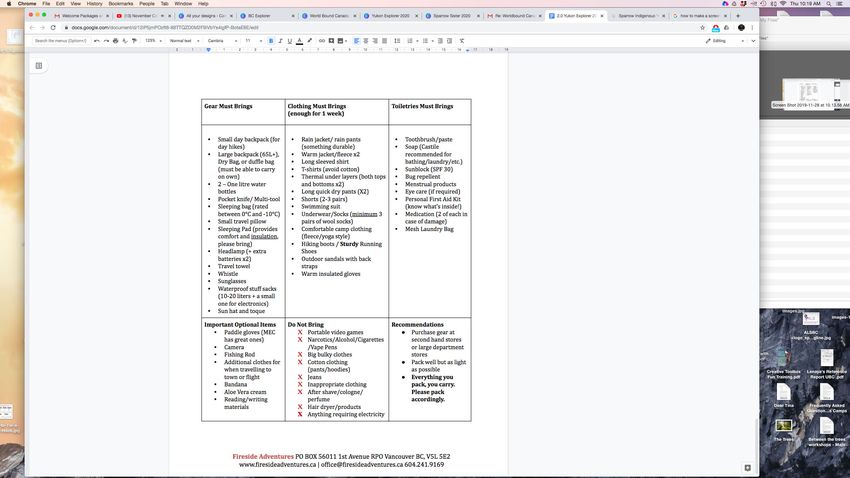Image resolution: width=850 pixels, height=478 pixels.
Task: Clear formatting from selected text
Action: [x=462, y=41]
